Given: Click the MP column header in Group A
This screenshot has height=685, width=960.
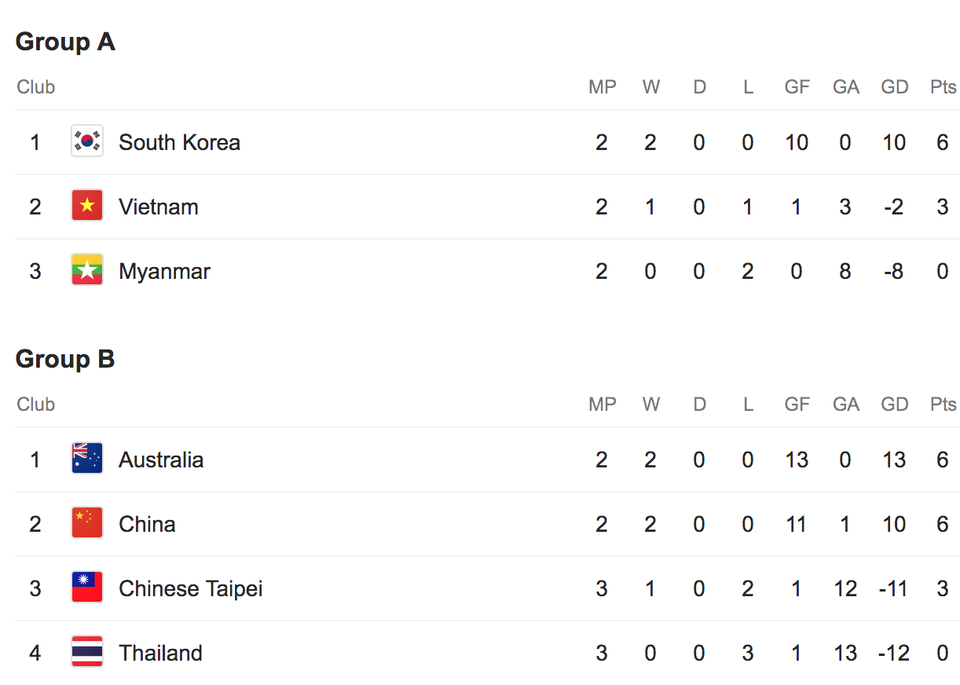Looking at the screenshot, I should tap(602, 87).
